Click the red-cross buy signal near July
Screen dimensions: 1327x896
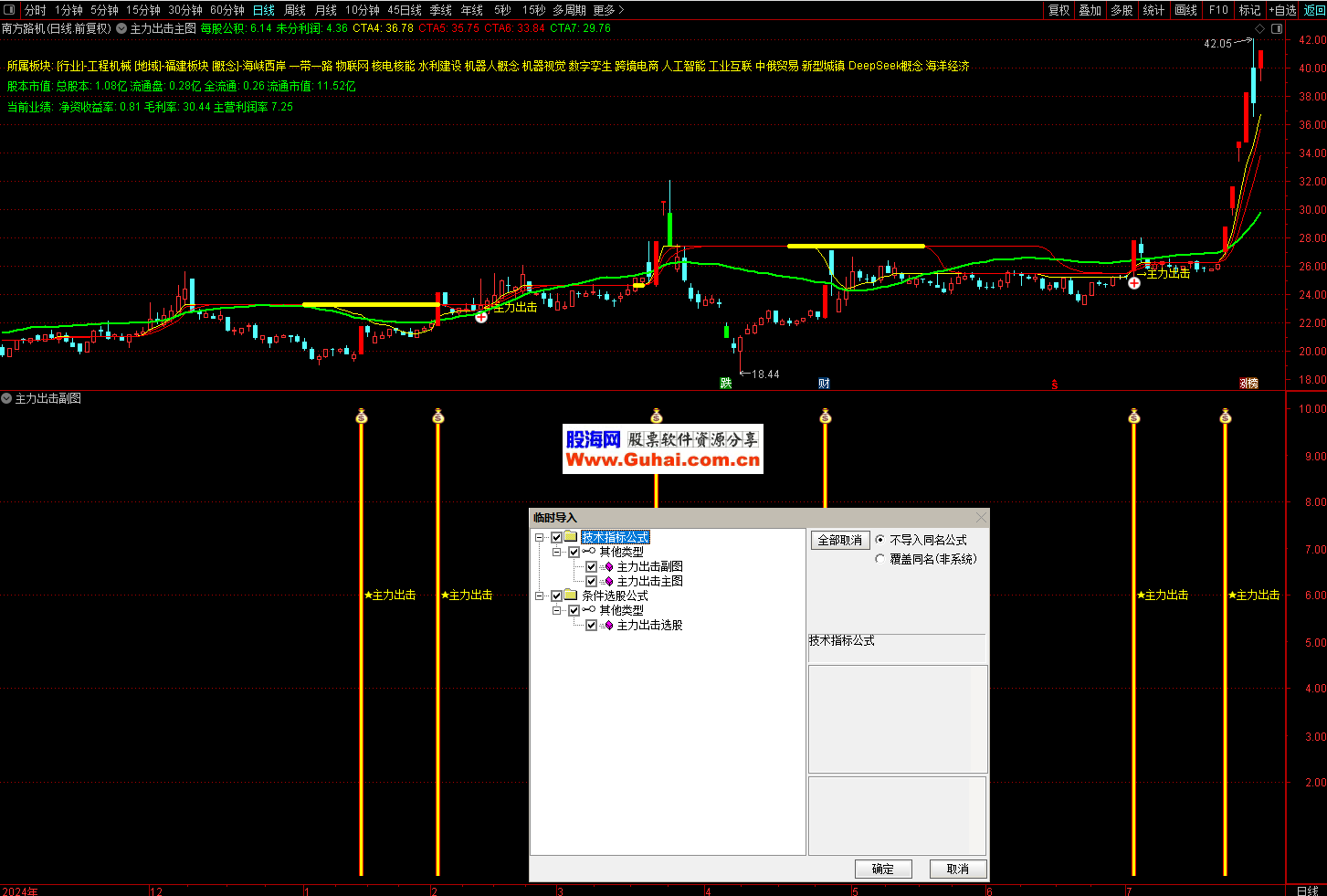(x=1133, y=283)
